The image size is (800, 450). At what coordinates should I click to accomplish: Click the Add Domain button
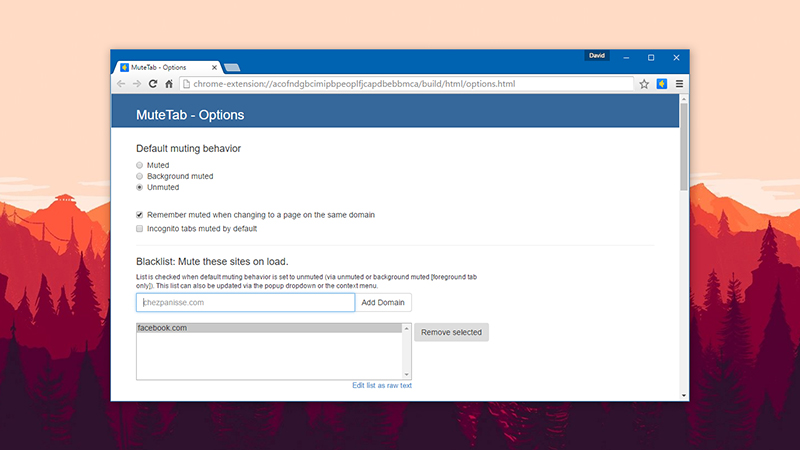point(383,303)
